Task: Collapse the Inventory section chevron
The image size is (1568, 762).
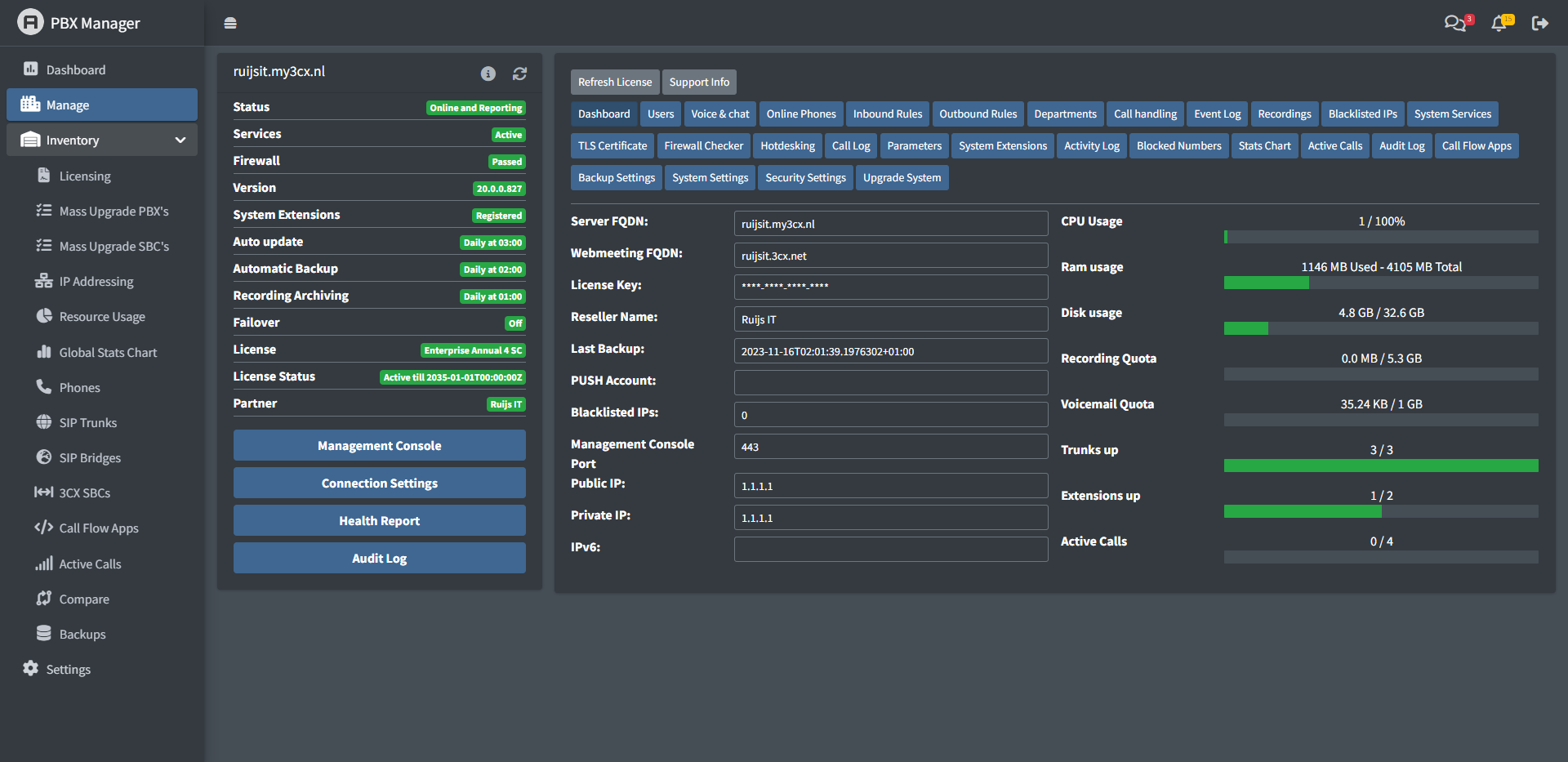Action: [x=180, y=140]
